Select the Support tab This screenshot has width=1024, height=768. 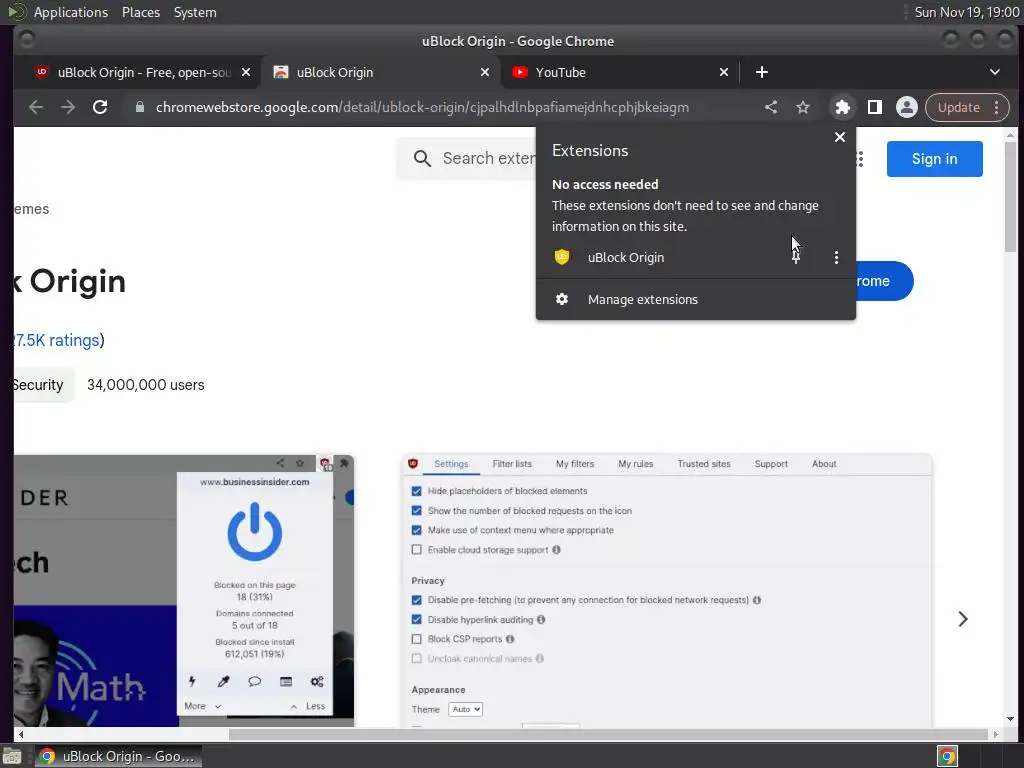click(x=771, y=464)
